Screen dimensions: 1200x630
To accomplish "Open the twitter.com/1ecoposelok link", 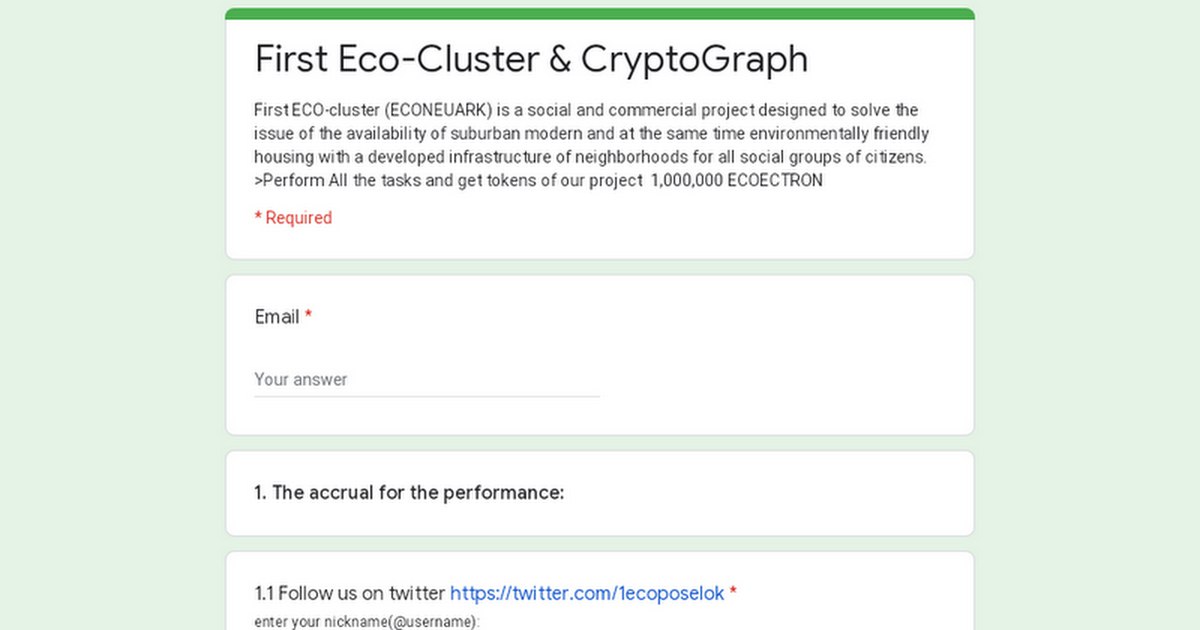I will [x=586, y=593].
